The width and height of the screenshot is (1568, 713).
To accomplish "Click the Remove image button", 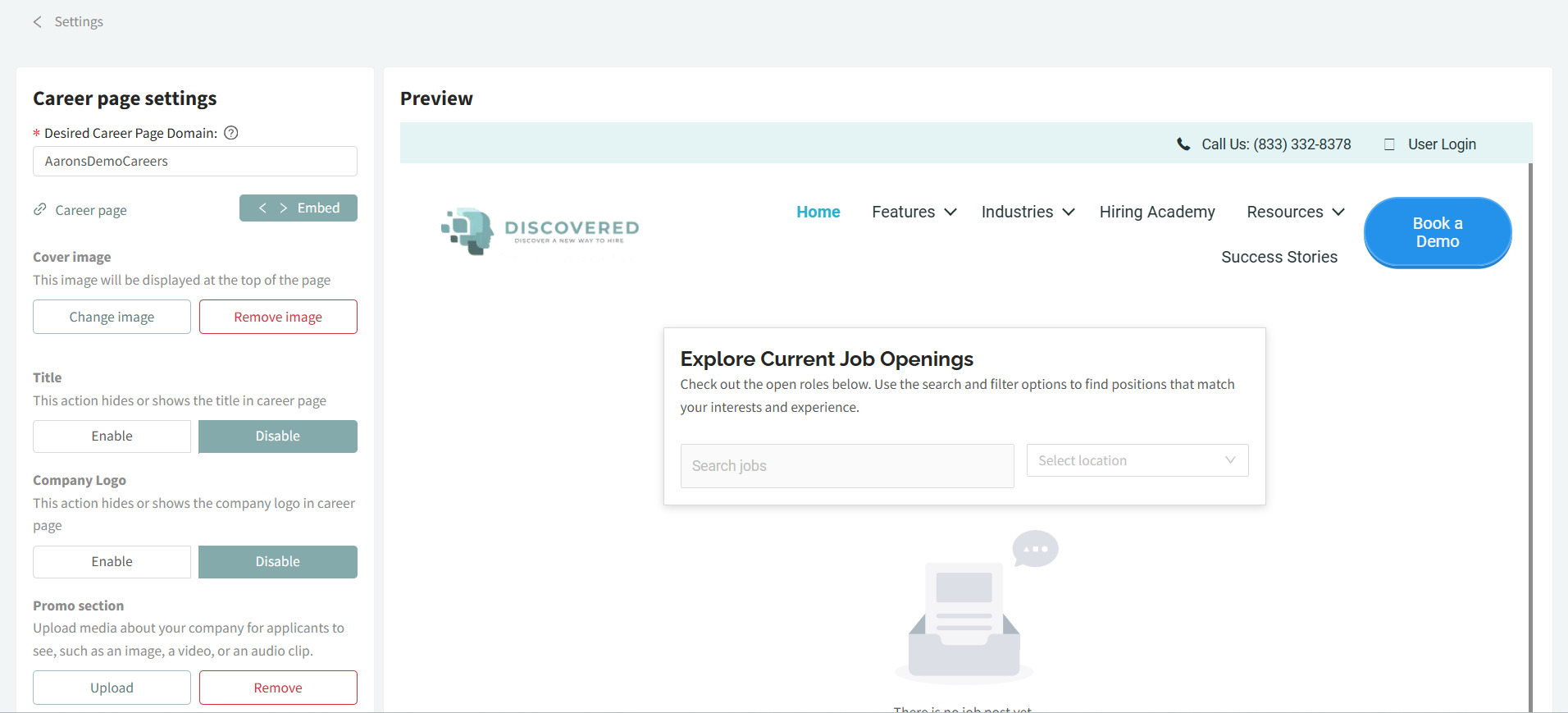I will (x=278, y=317).
